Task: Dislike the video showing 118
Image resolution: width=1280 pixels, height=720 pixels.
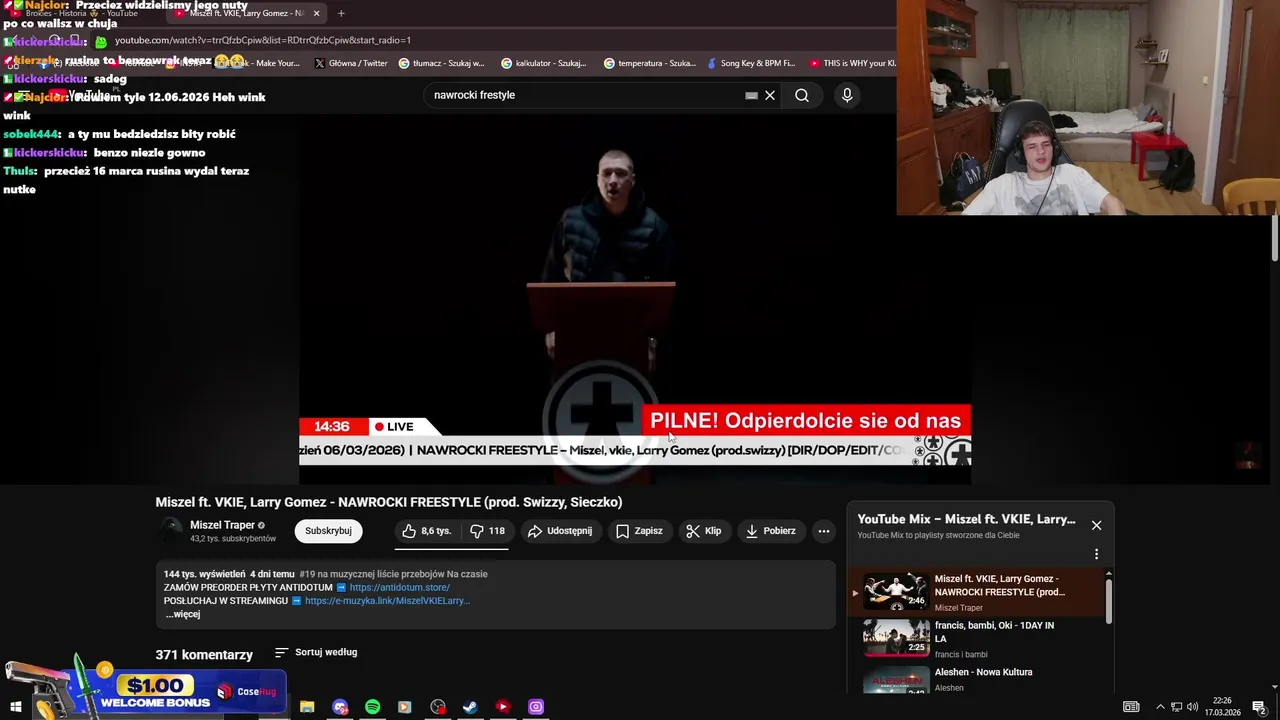Action: 488,531
